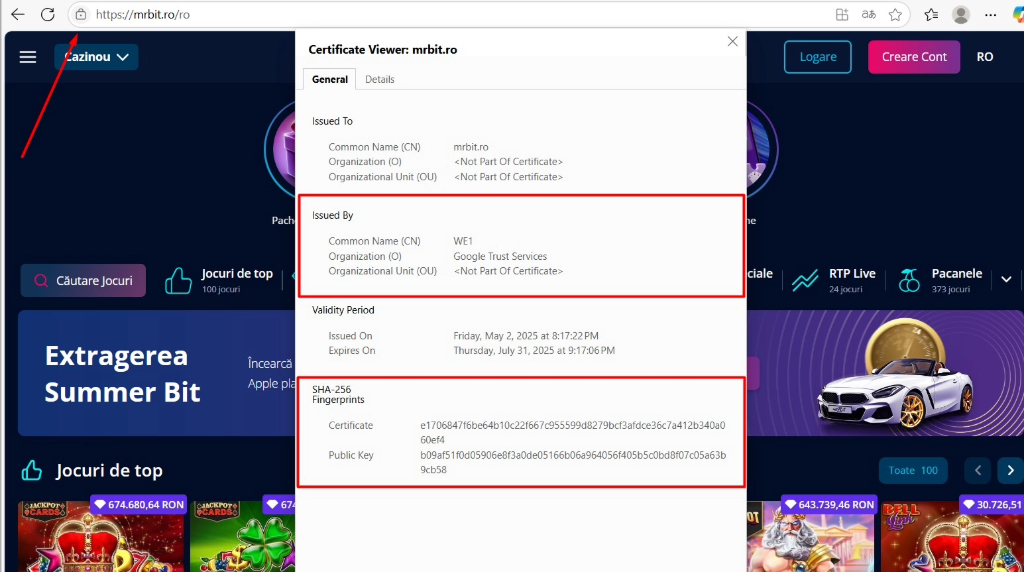Click issuer common name WE1
Screen dimensions: 1024x572
coord(463,241)
